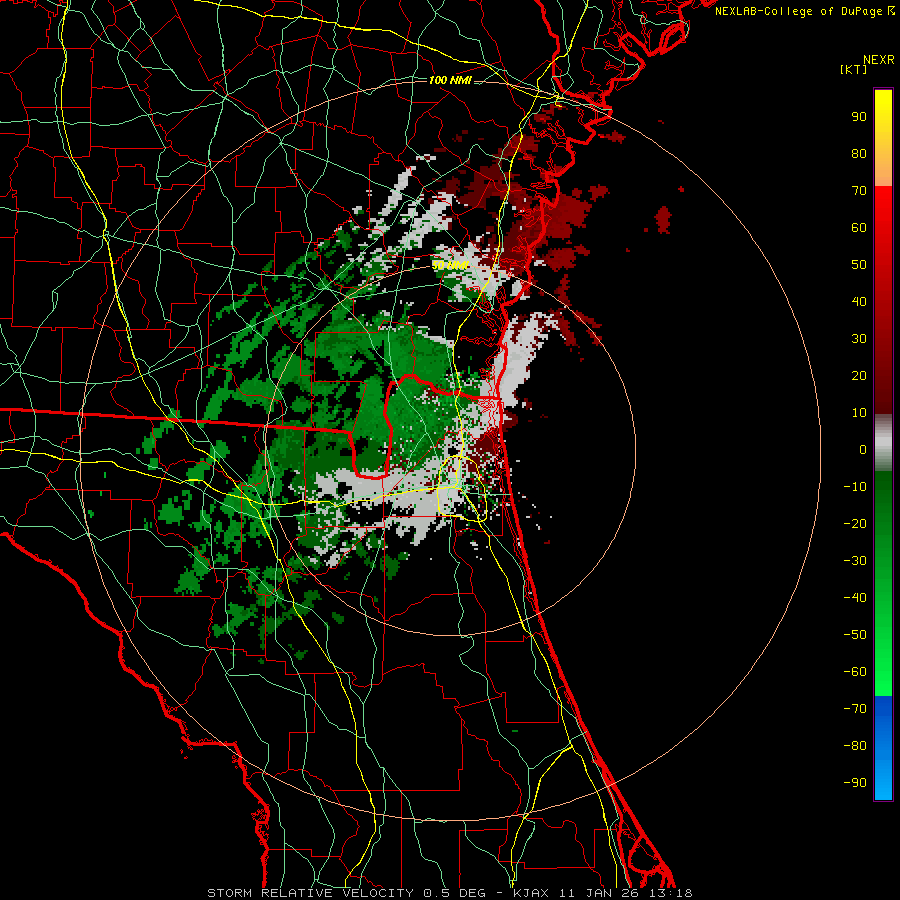Click the -70 value on velocity scale

click(855, 708)
